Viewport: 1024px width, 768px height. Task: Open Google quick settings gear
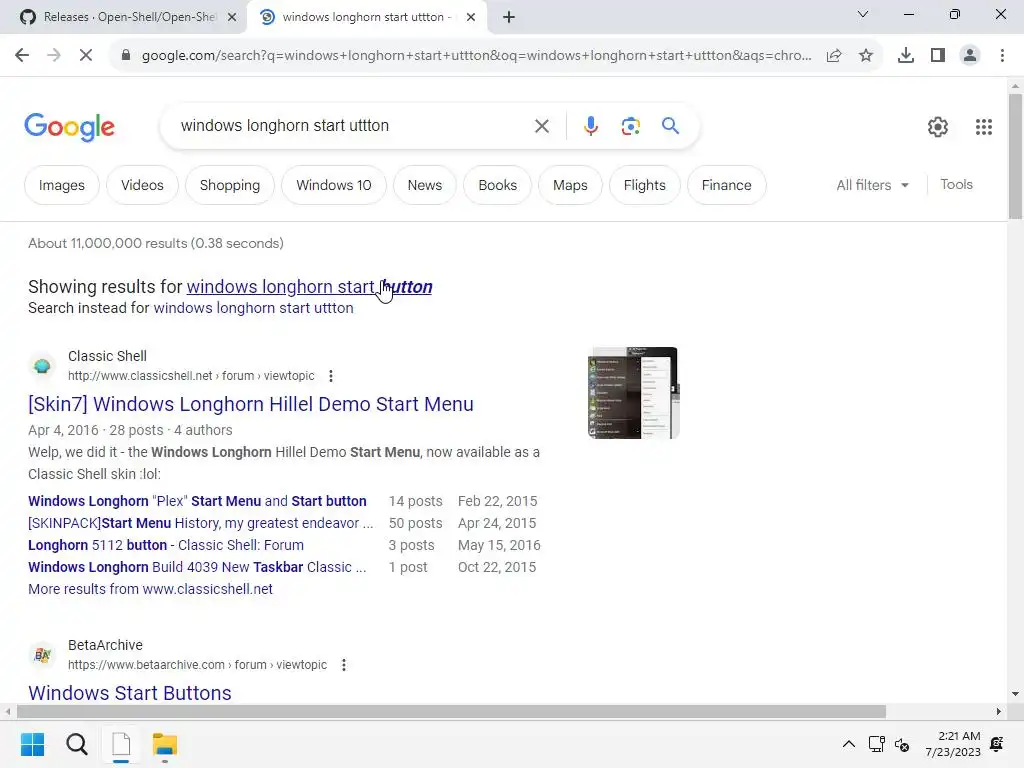938,127
